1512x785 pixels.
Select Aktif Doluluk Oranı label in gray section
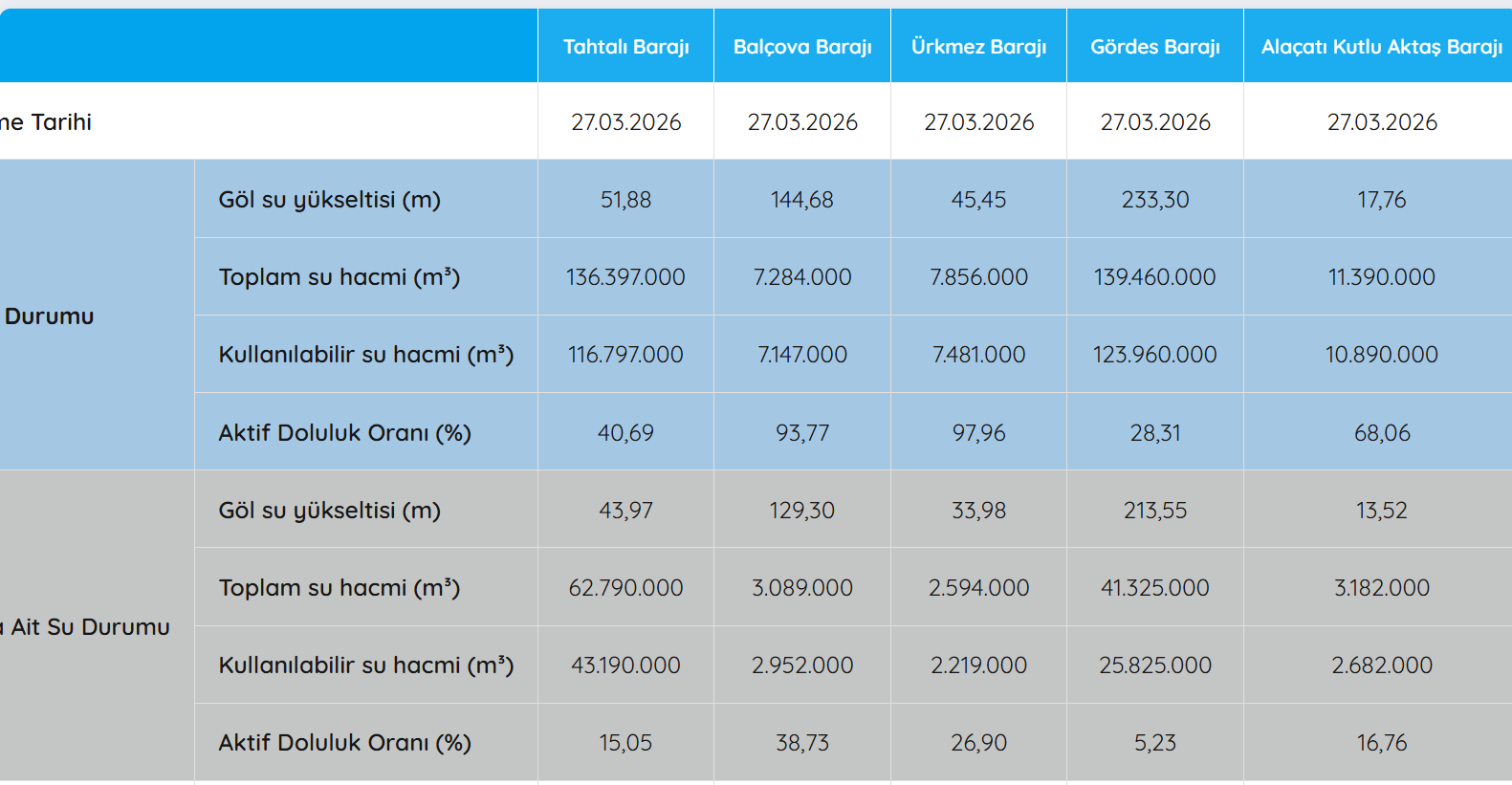tap(345, 743)
